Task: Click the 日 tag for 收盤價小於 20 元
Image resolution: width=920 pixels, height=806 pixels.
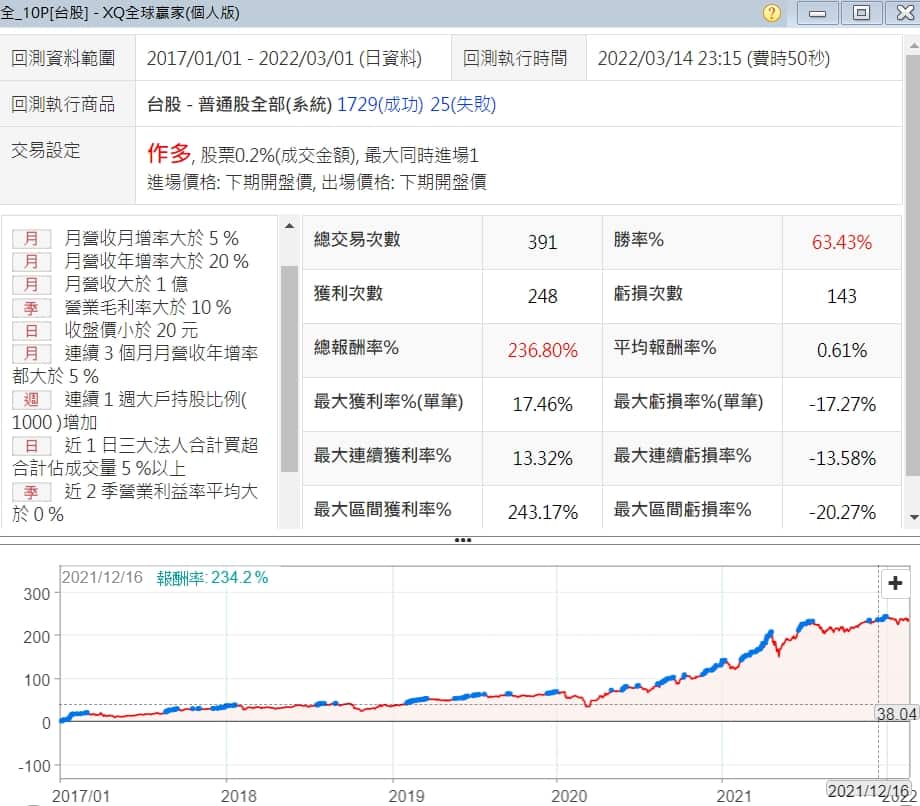Action: pos(32,330)
